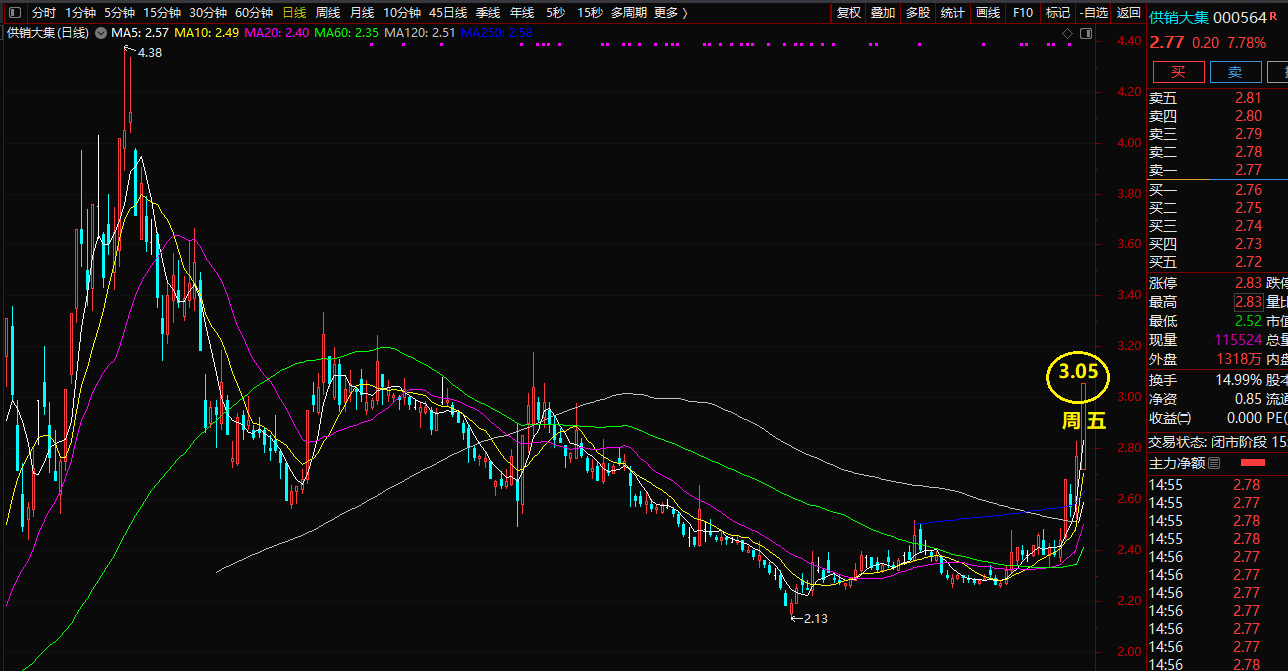Expand the 更多 periods menu

pyautogui.click(x=671, y=13)
